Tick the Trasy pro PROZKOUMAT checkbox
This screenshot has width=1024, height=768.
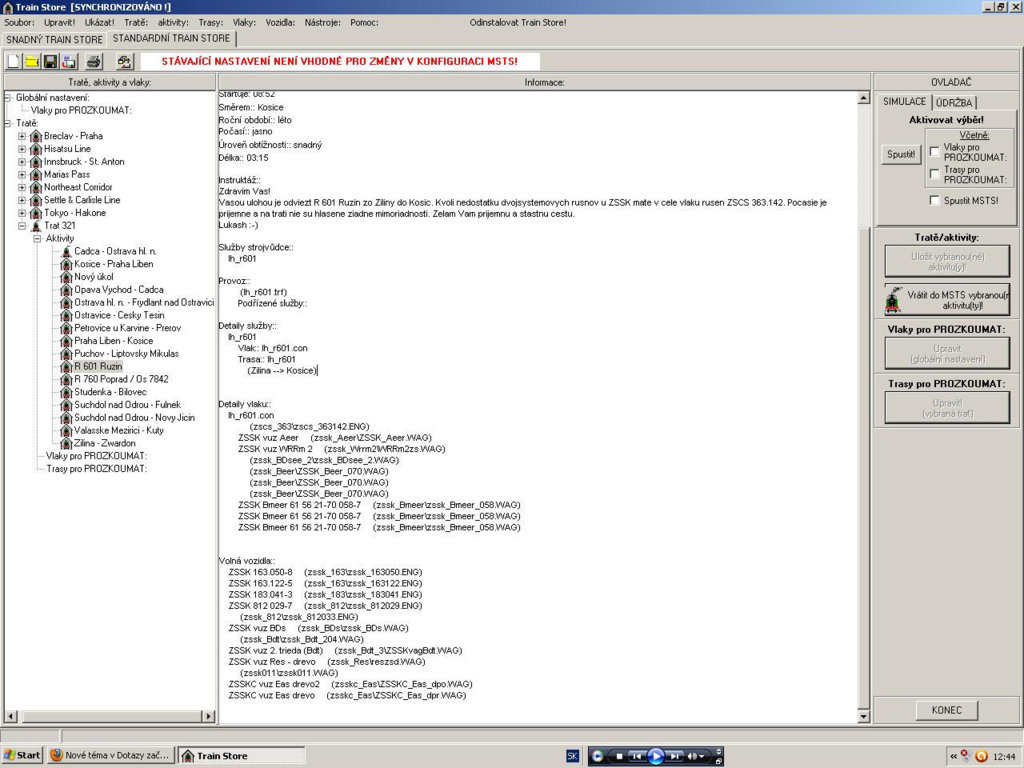tap(934, 173)
